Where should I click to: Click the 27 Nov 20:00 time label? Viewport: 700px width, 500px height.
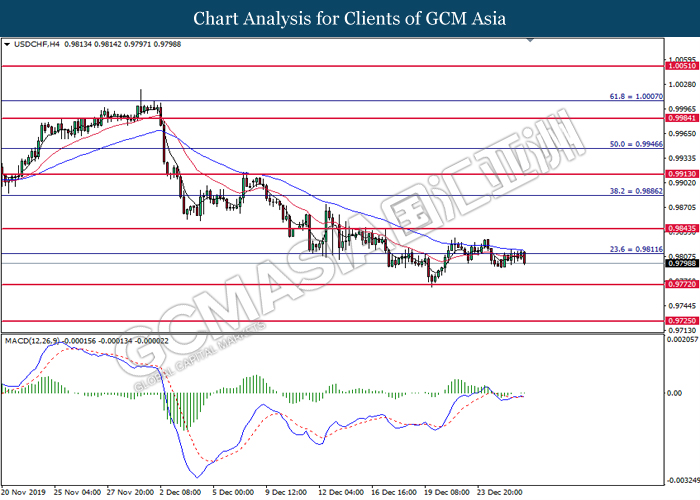point(130,492)
